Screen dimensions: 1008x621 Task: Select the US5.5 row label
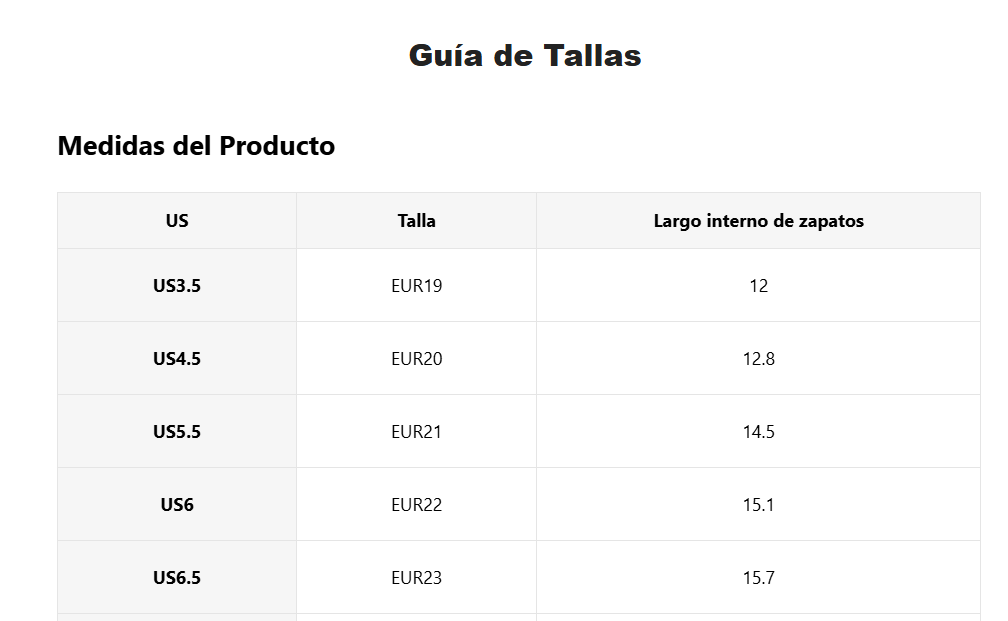click(x=177, y=431)
